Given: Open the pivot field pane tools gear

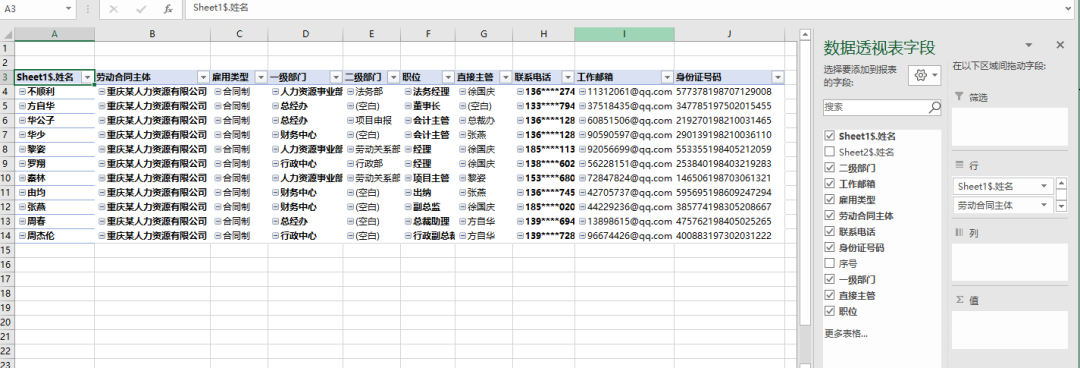Looking at the screenshot, I should [x=925, y=75].
